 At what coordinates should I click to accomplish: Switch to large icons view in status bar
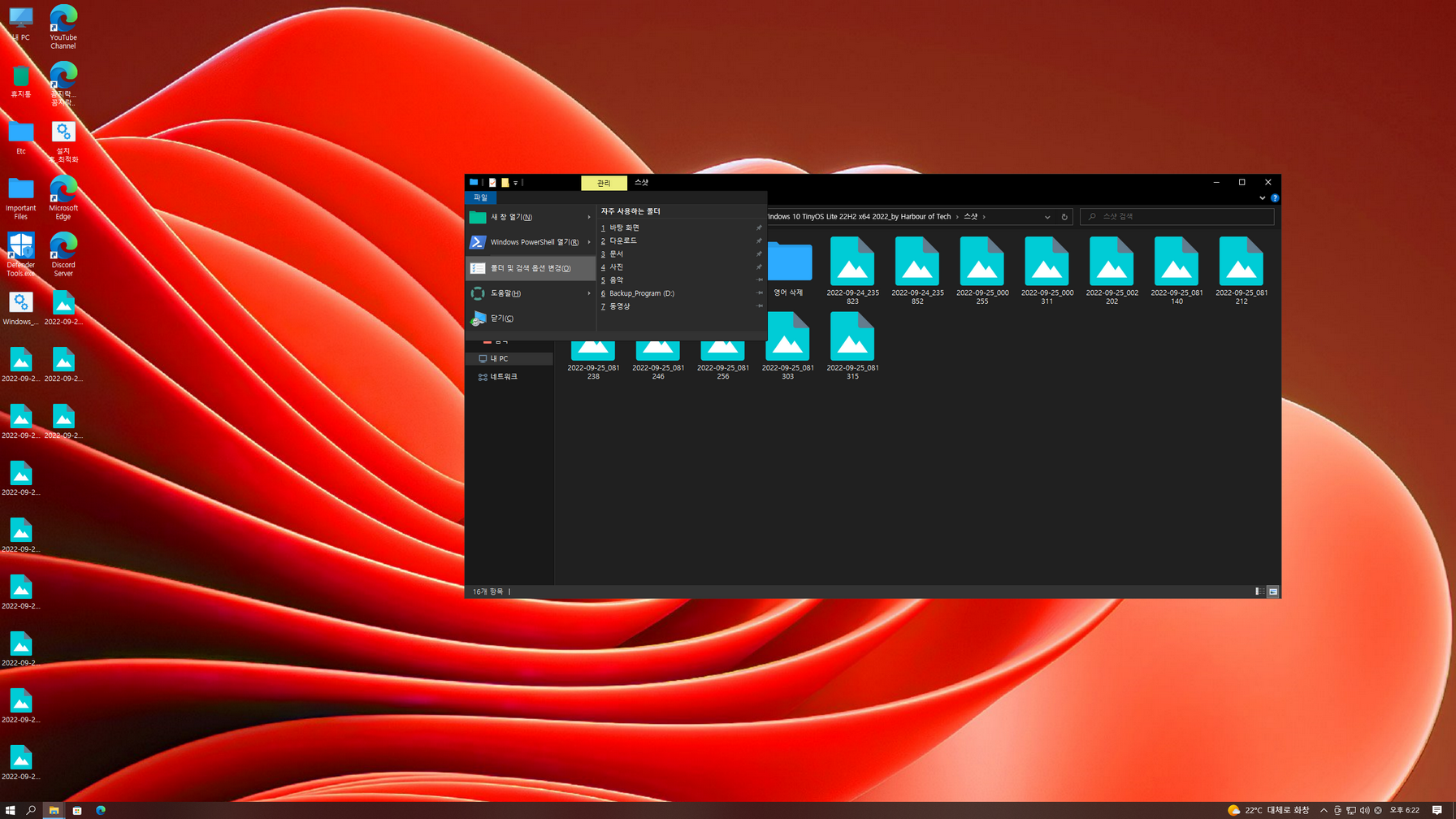tap(1273, 591)
